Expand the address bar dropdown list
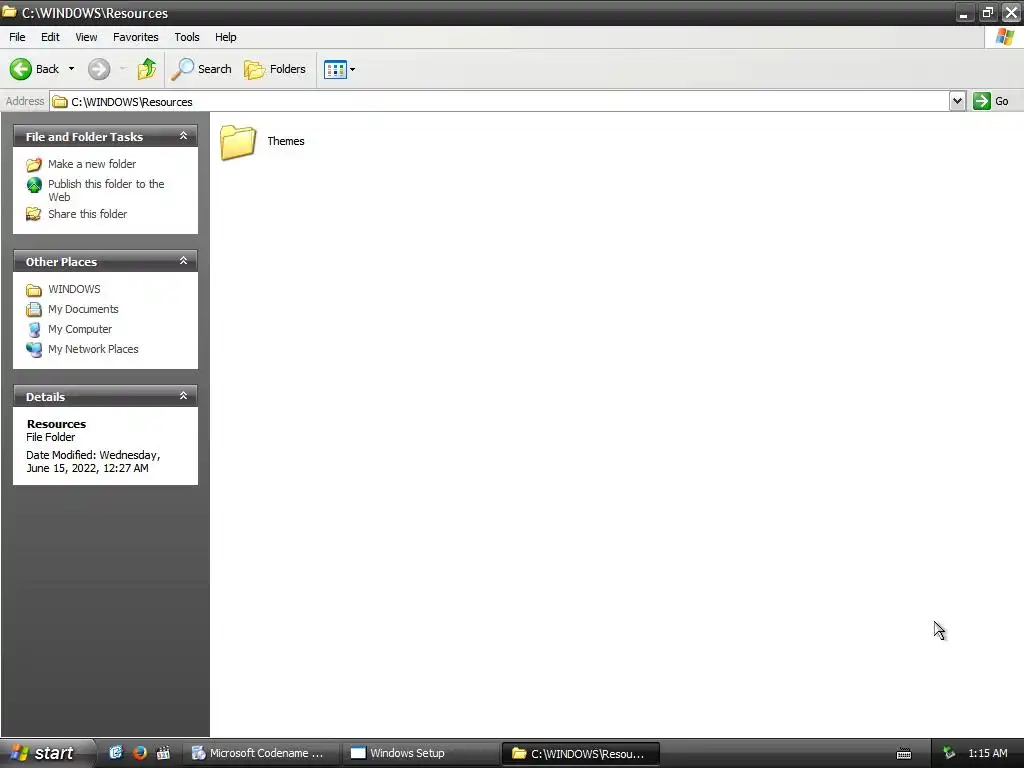Screen dimensions: 1024x768 957,101
